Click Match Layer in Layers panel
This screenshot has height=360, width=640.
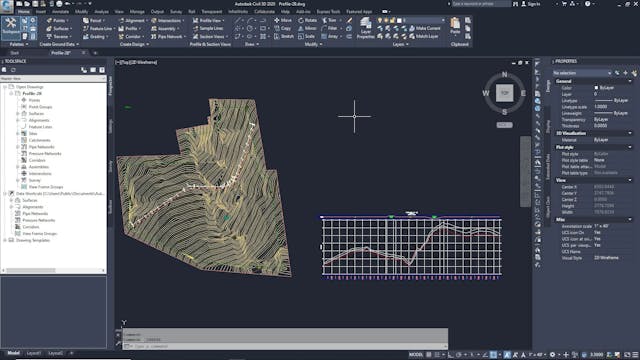[424, 36]
